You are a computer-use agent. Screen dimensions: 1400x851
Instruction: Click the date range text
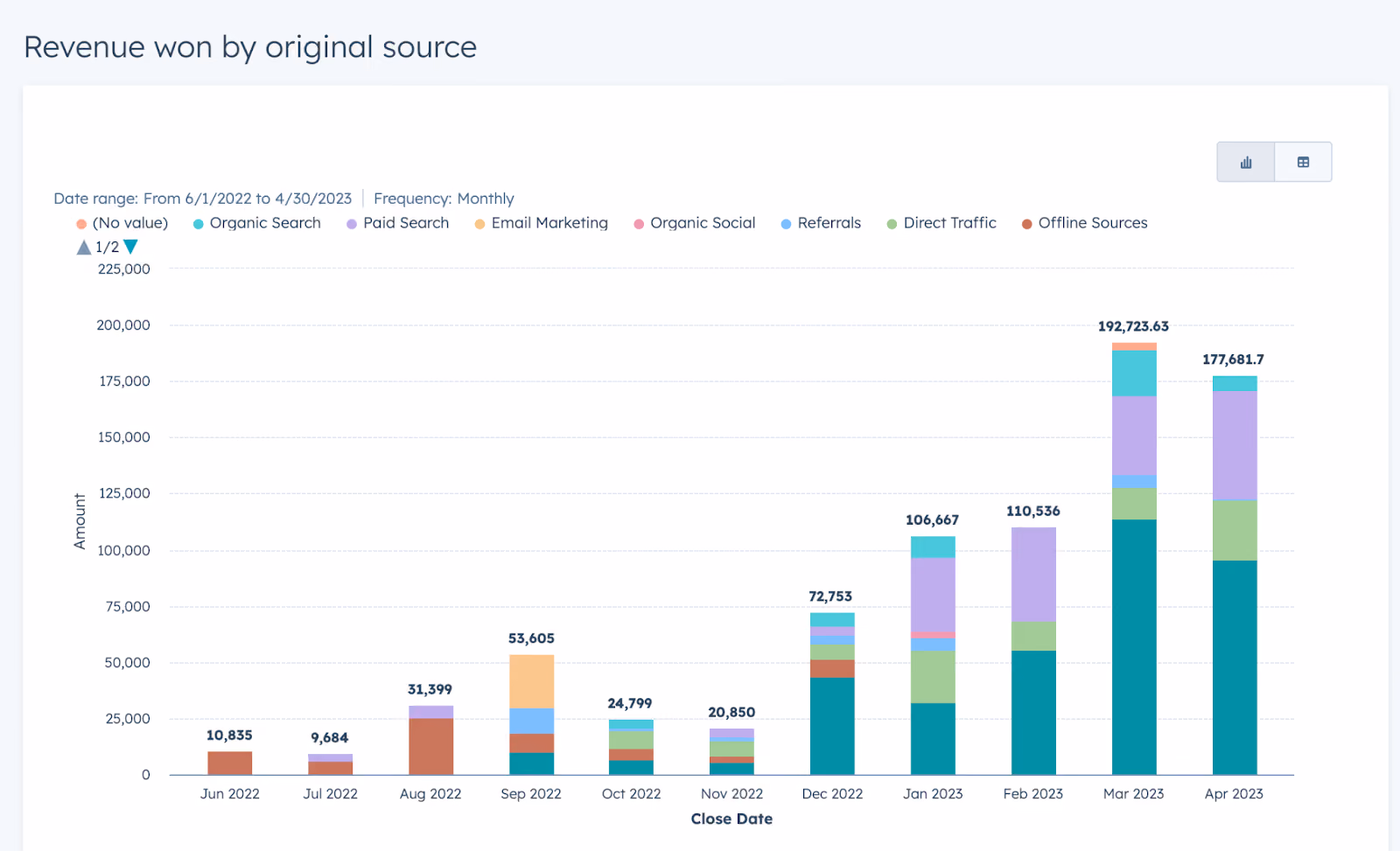click(203, 199)
